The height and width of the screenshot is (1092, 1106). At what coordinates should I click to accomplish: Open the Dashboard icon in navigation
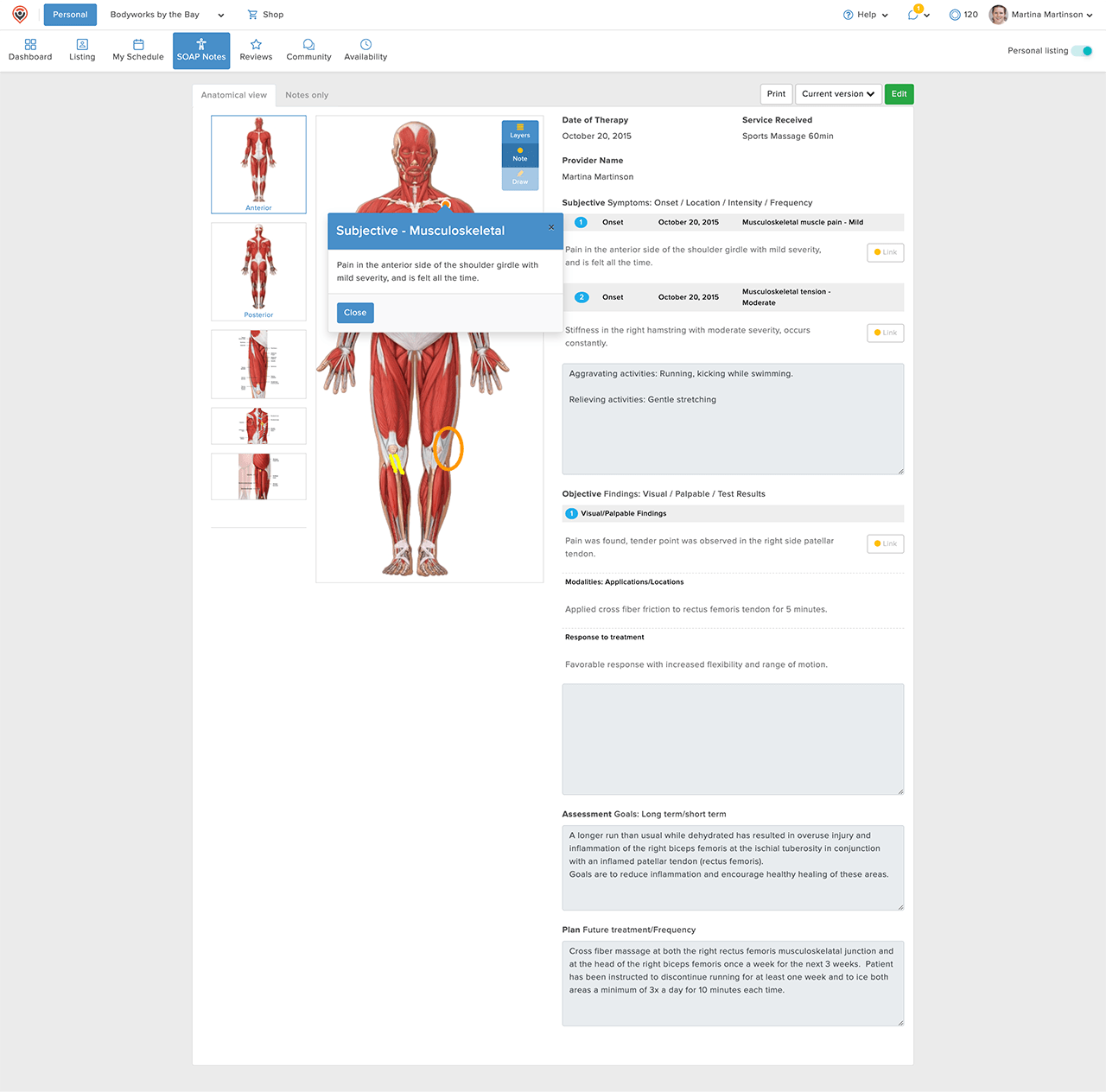point(30,44)
